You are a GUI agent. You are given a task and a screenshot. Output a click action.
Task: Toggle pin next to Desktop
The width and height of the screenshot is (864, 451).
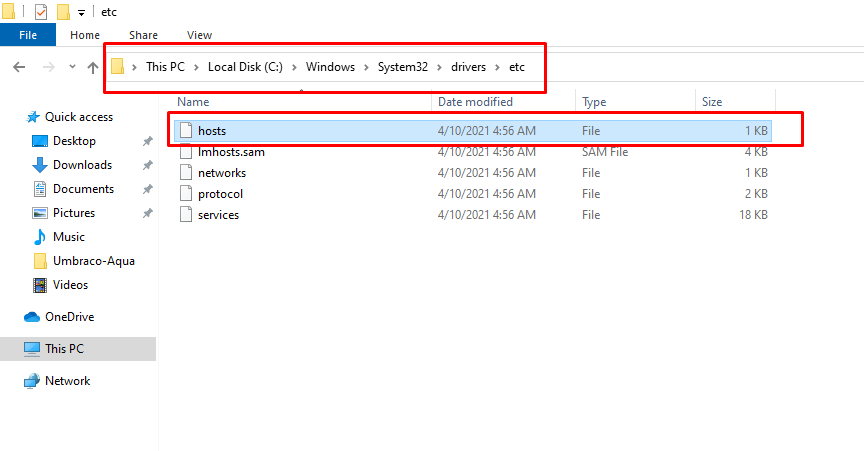tap(147, 142)
